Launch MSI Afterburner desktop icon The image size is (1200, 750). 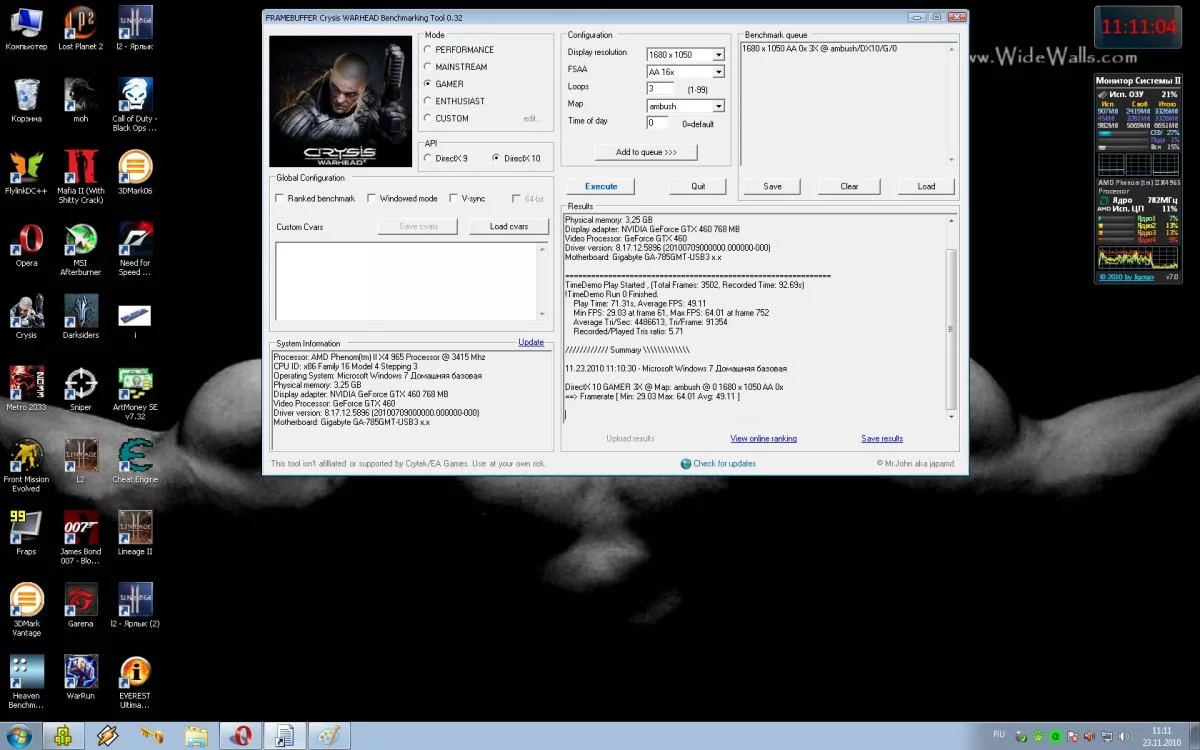pyautogui.click(x=80, y=240)
